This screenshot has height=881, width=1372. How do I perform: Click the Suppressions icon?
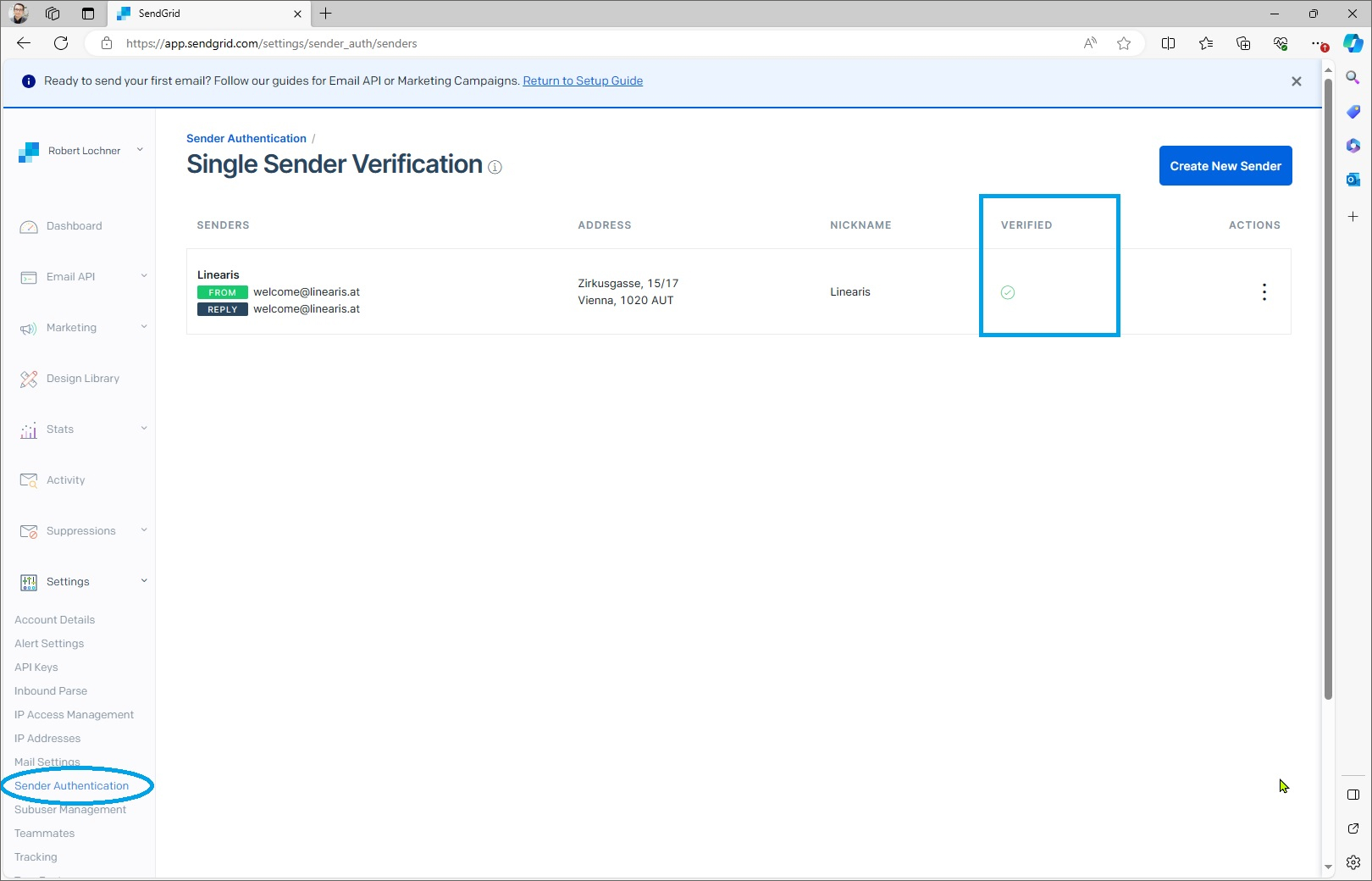[29, 531]
